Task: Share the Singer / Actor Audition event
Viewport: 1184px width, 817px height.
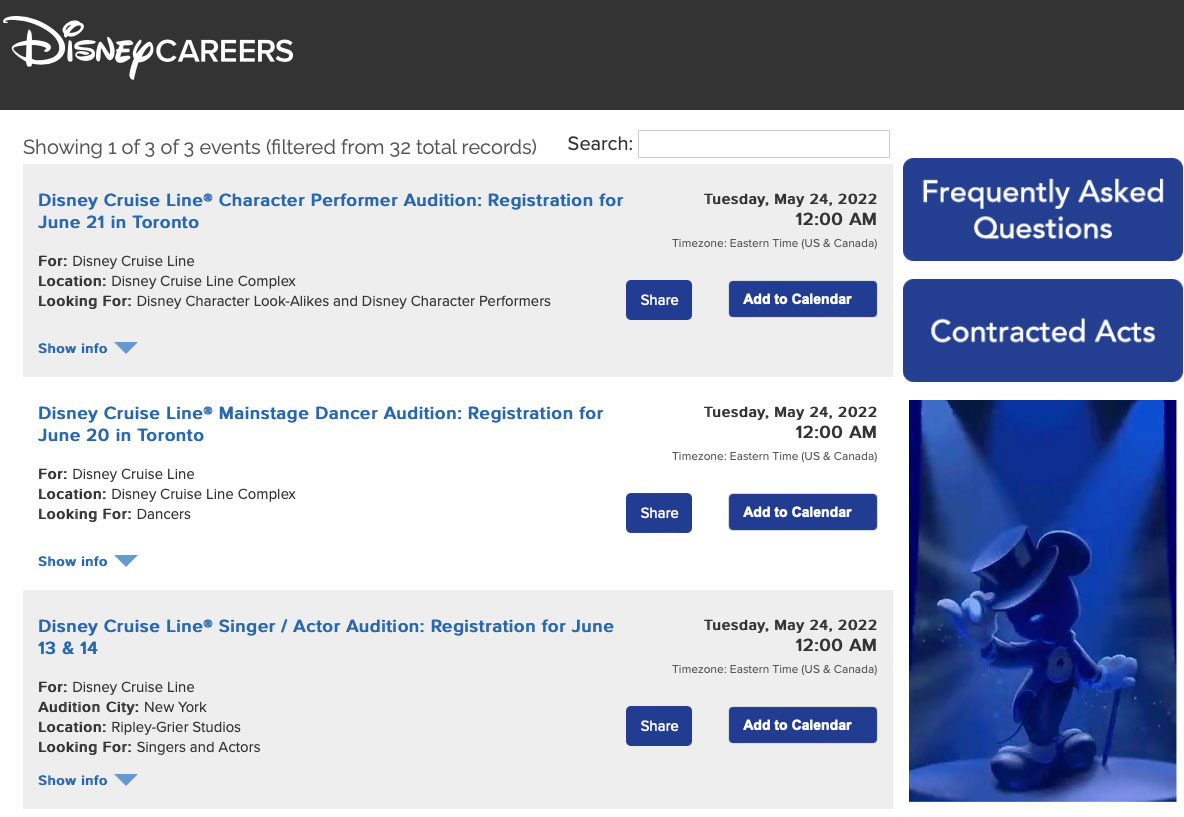Action: pyautogui.click(x=658, y=726)
